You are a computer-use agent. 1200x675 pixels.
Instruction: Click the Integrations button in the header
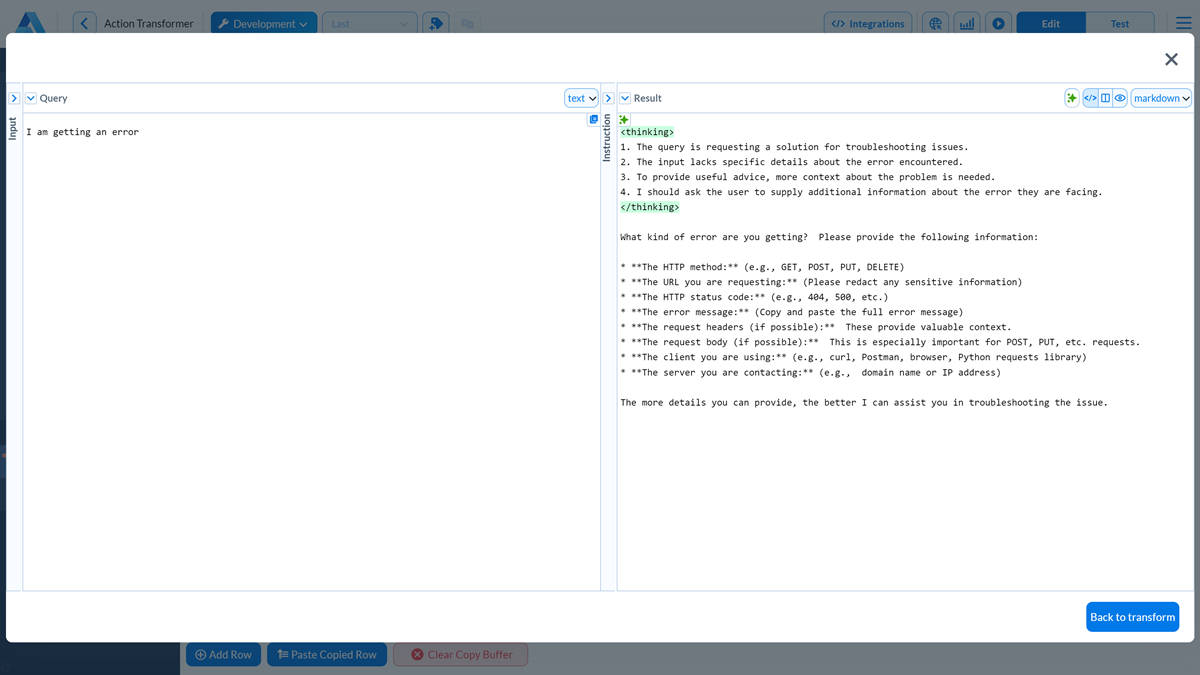click(x=868, y=22)
